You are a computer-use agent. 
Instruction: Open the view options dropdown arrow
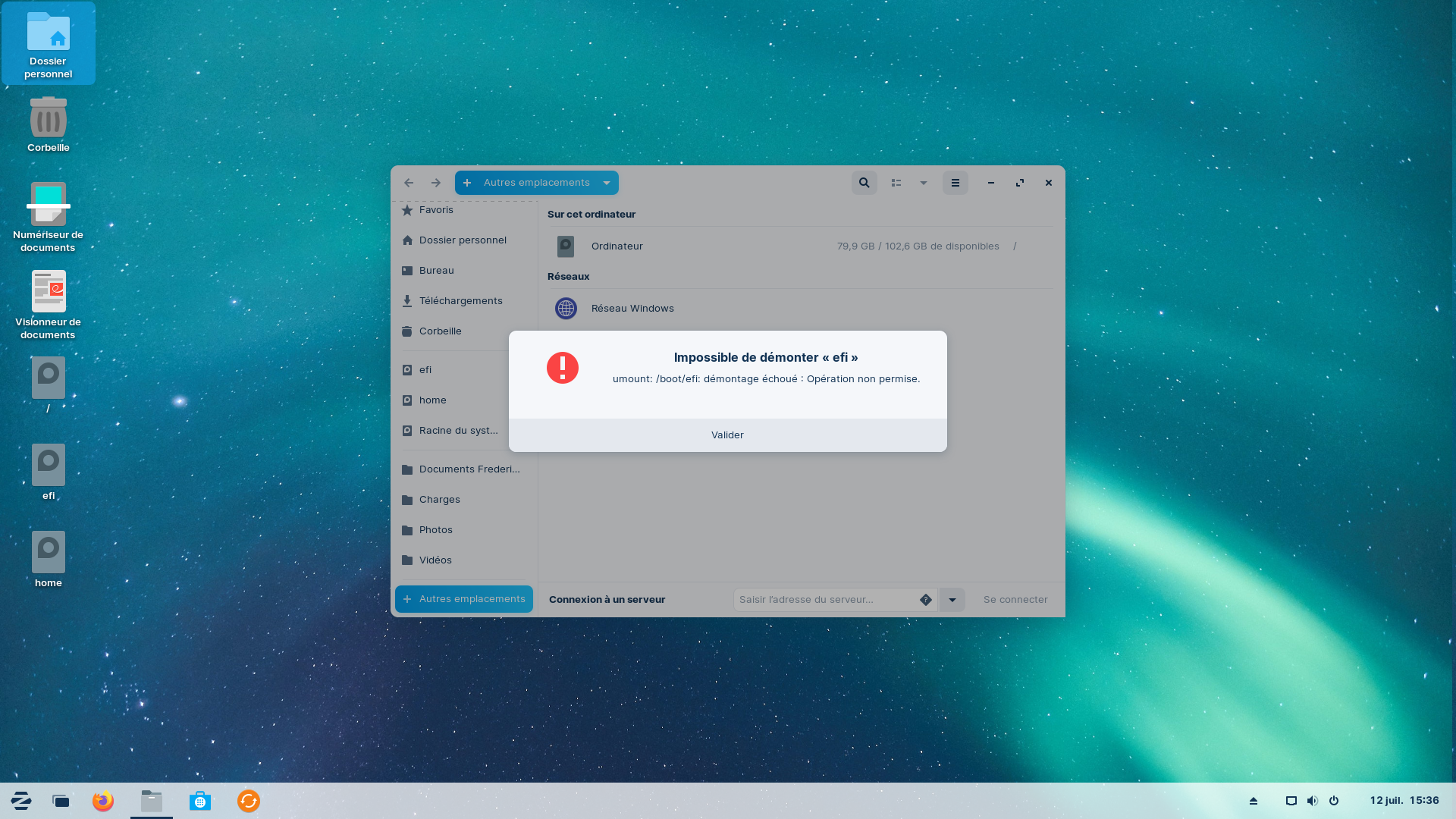(x=924, y=183)
